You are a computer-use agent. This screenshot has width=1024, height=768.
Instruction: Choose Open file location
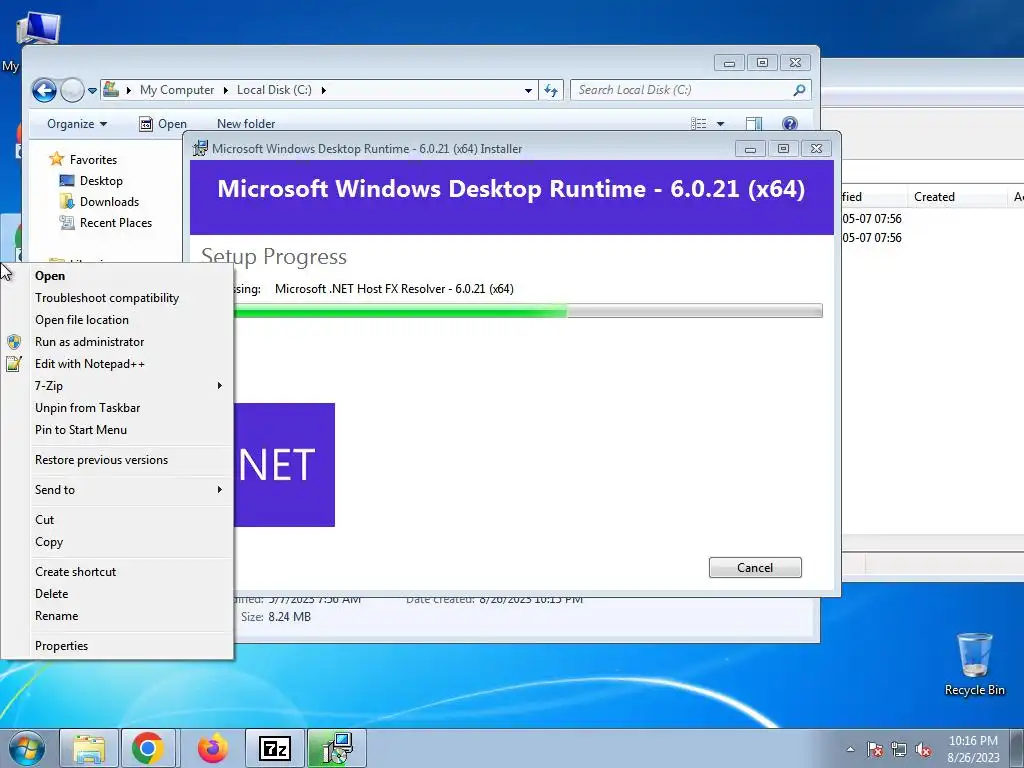click(x=82, y=320)
